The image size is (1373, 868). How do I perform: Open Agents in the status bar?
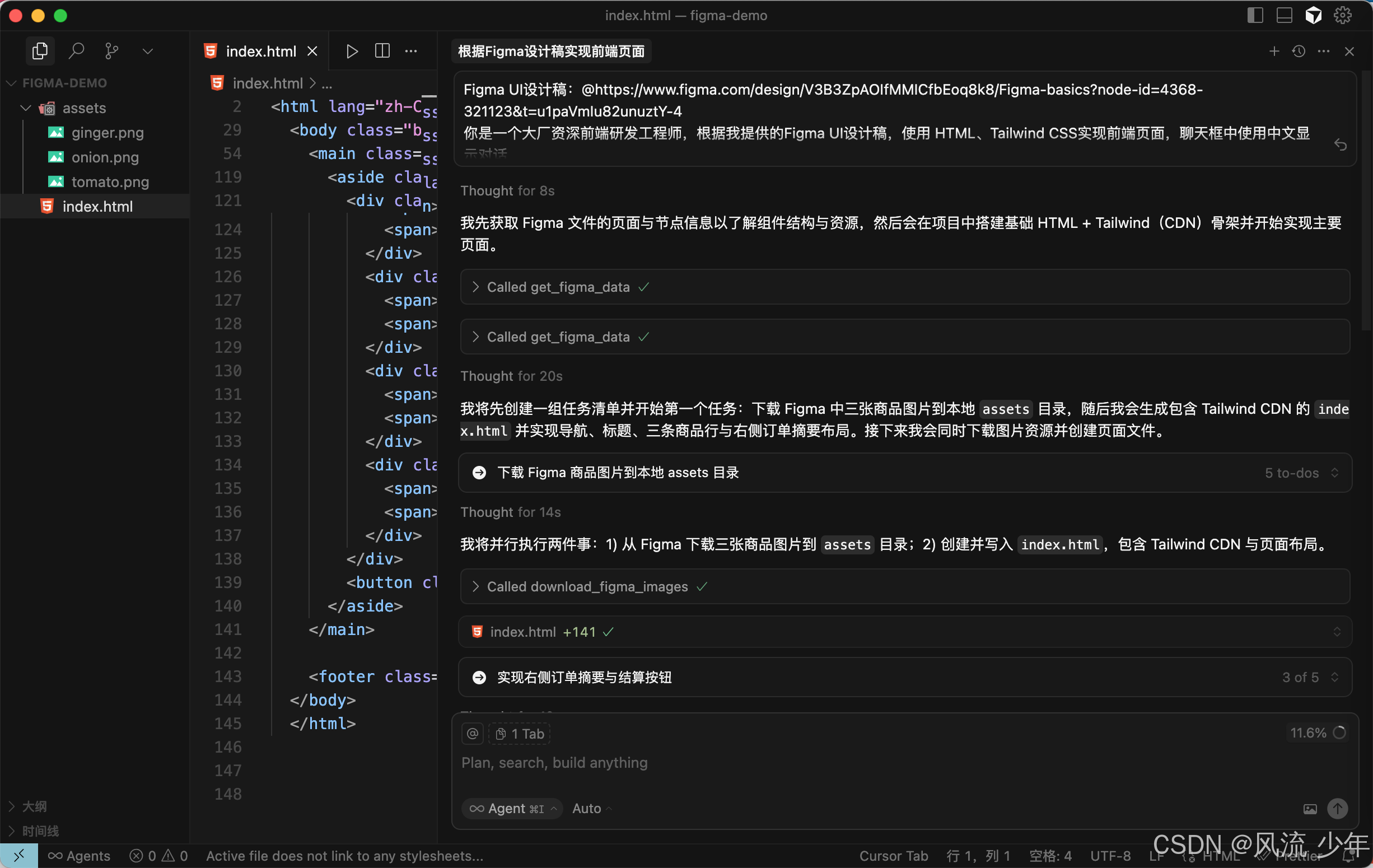point(80,856)
